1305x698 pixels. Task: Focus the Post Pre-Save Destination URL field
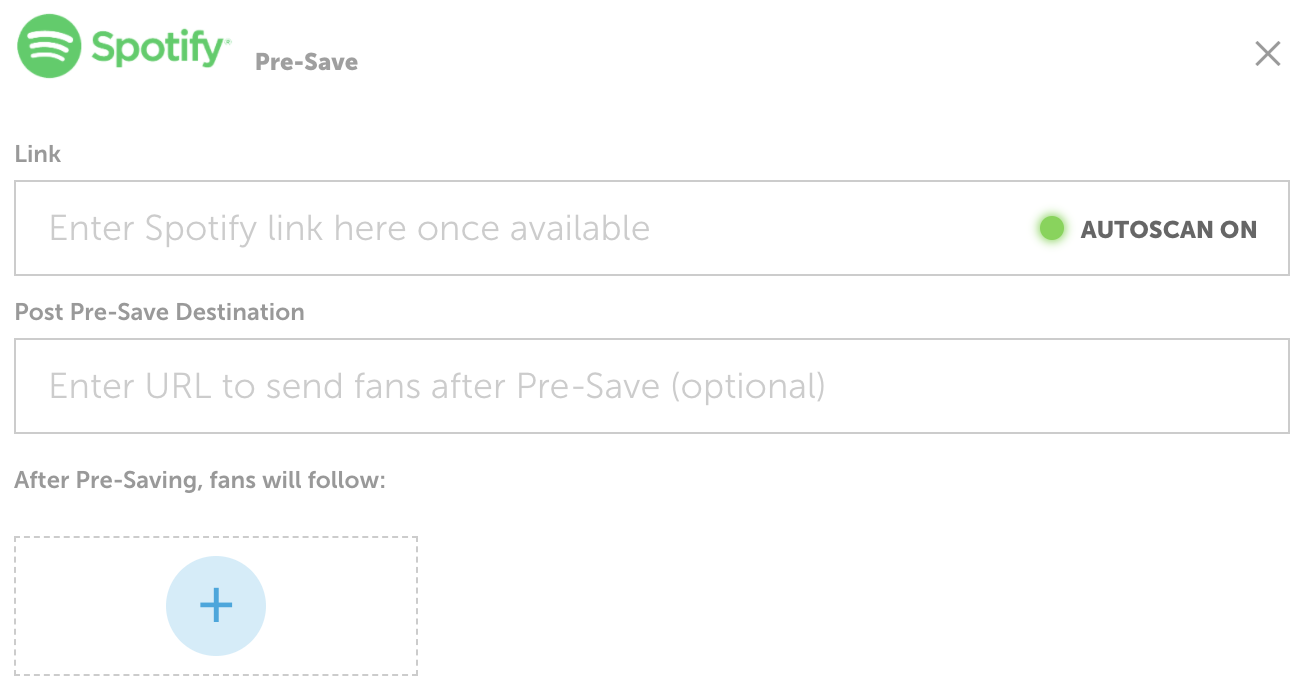click(x=652, y=386)
